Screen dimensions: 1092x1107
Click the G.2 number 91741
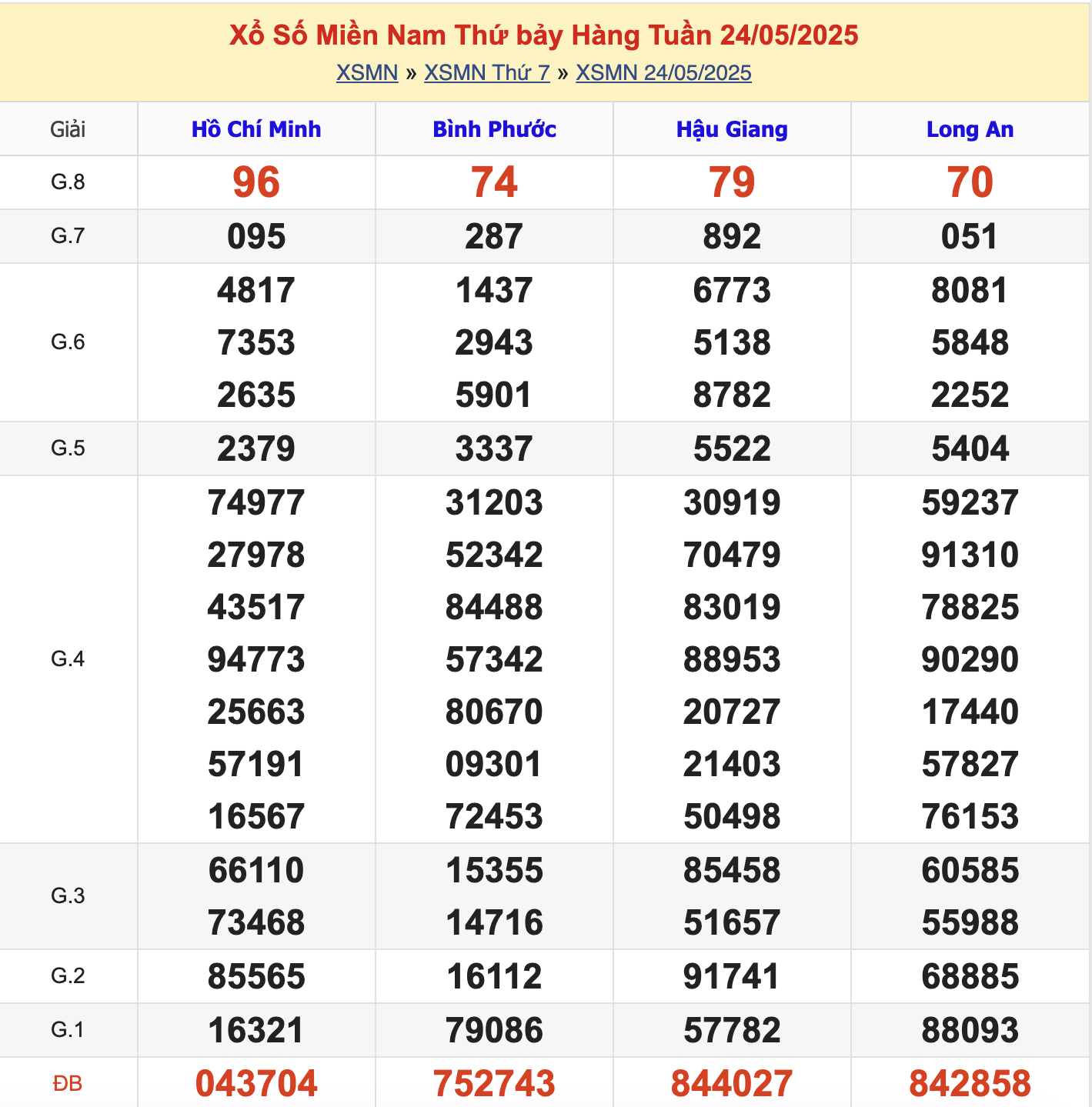732,976
